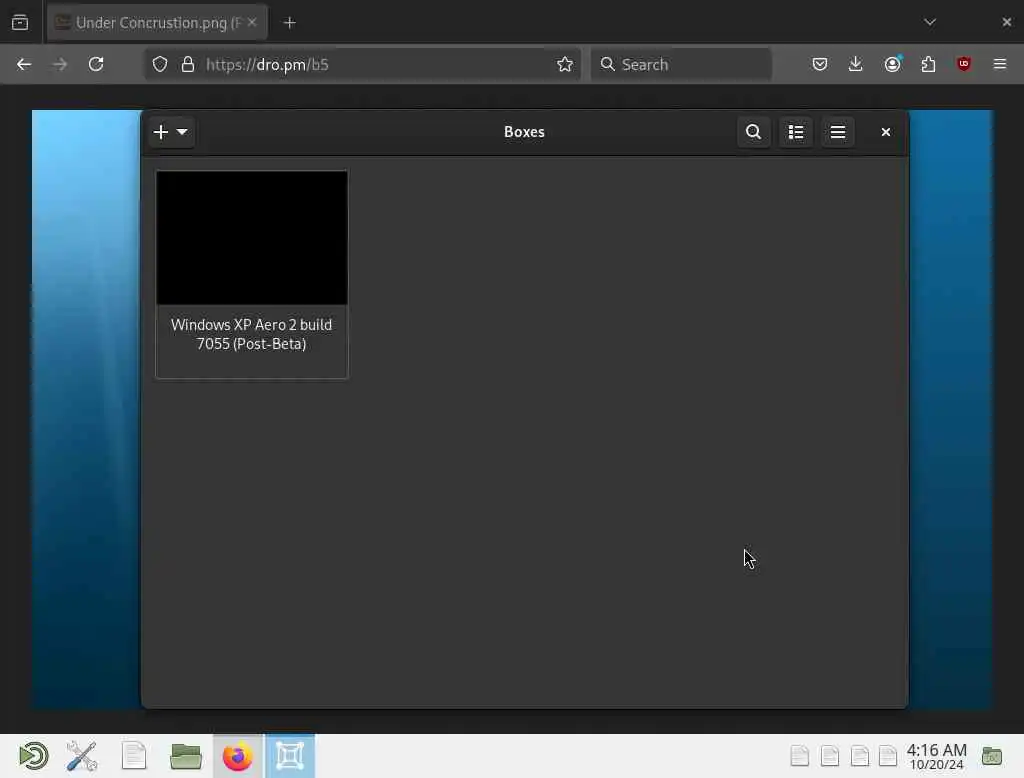1024x778 pixels.
Task: Go back in browser history
Action: click(x=24, y=64)
